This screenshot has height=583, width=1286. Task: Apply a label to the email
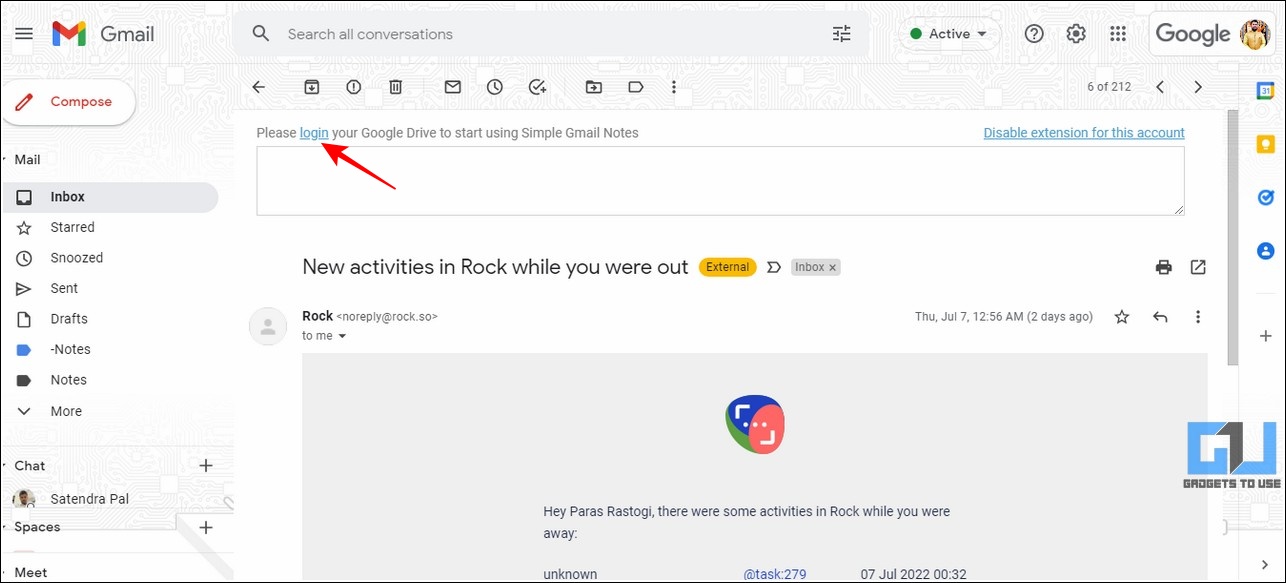tap(636, 87)
